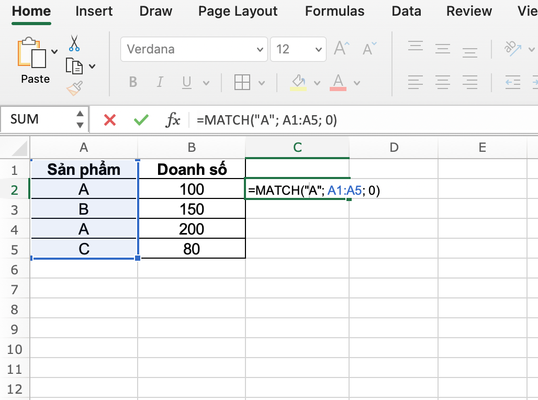This screenshot has height=400, width=538.
Task: Select the cell containing 80
Action: (x=192, y=249)
